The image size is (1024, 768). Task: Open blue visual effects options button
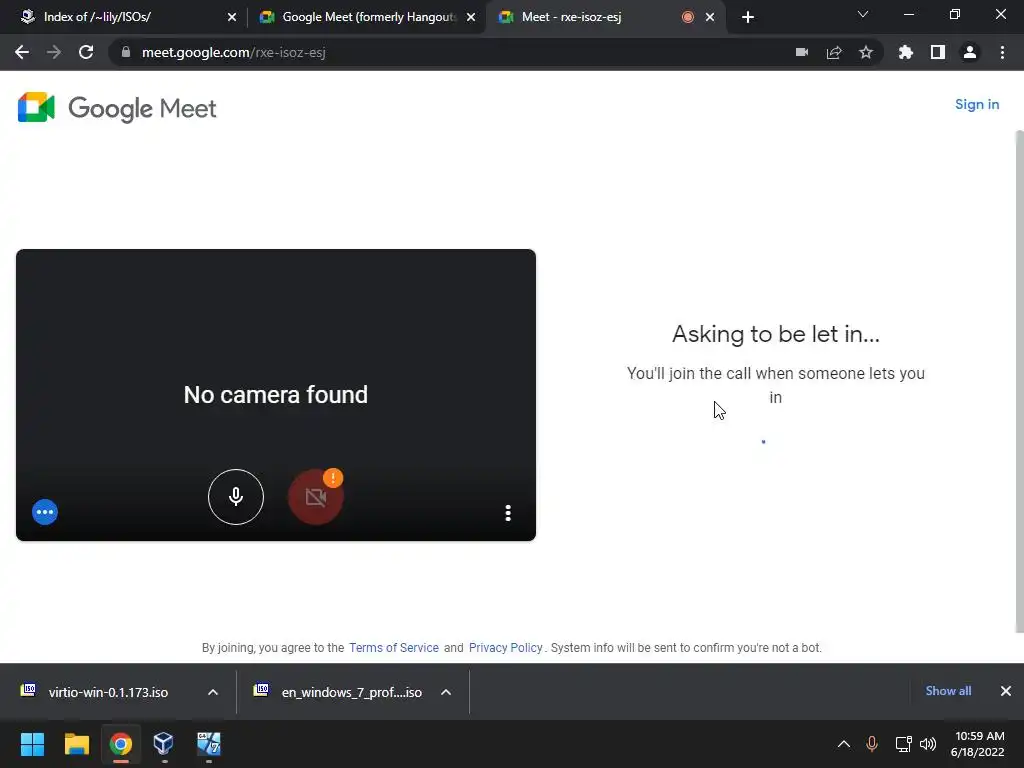[45, 512]
